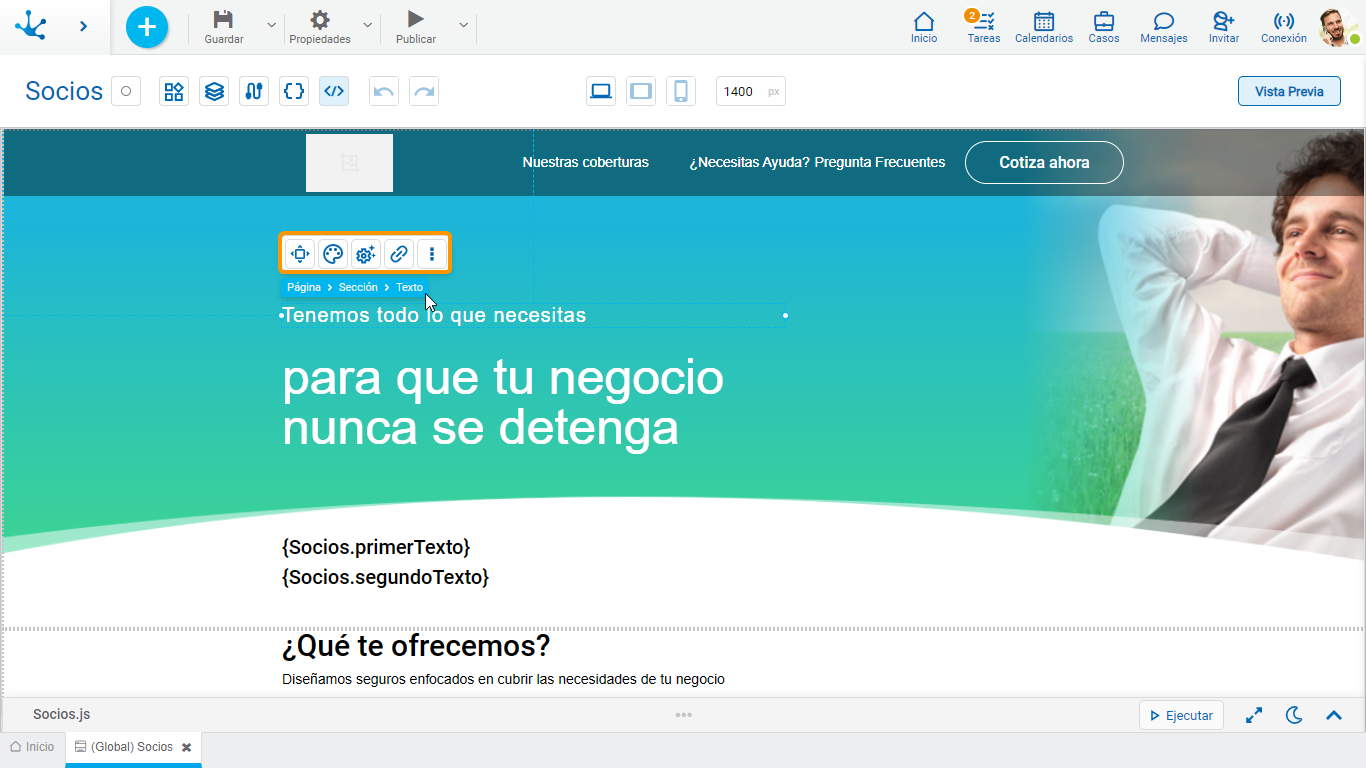Open the elements widgets panel icon
The width and height of the screenshot is (1366, 768).
pyautogui.click(x=174, y=91)
